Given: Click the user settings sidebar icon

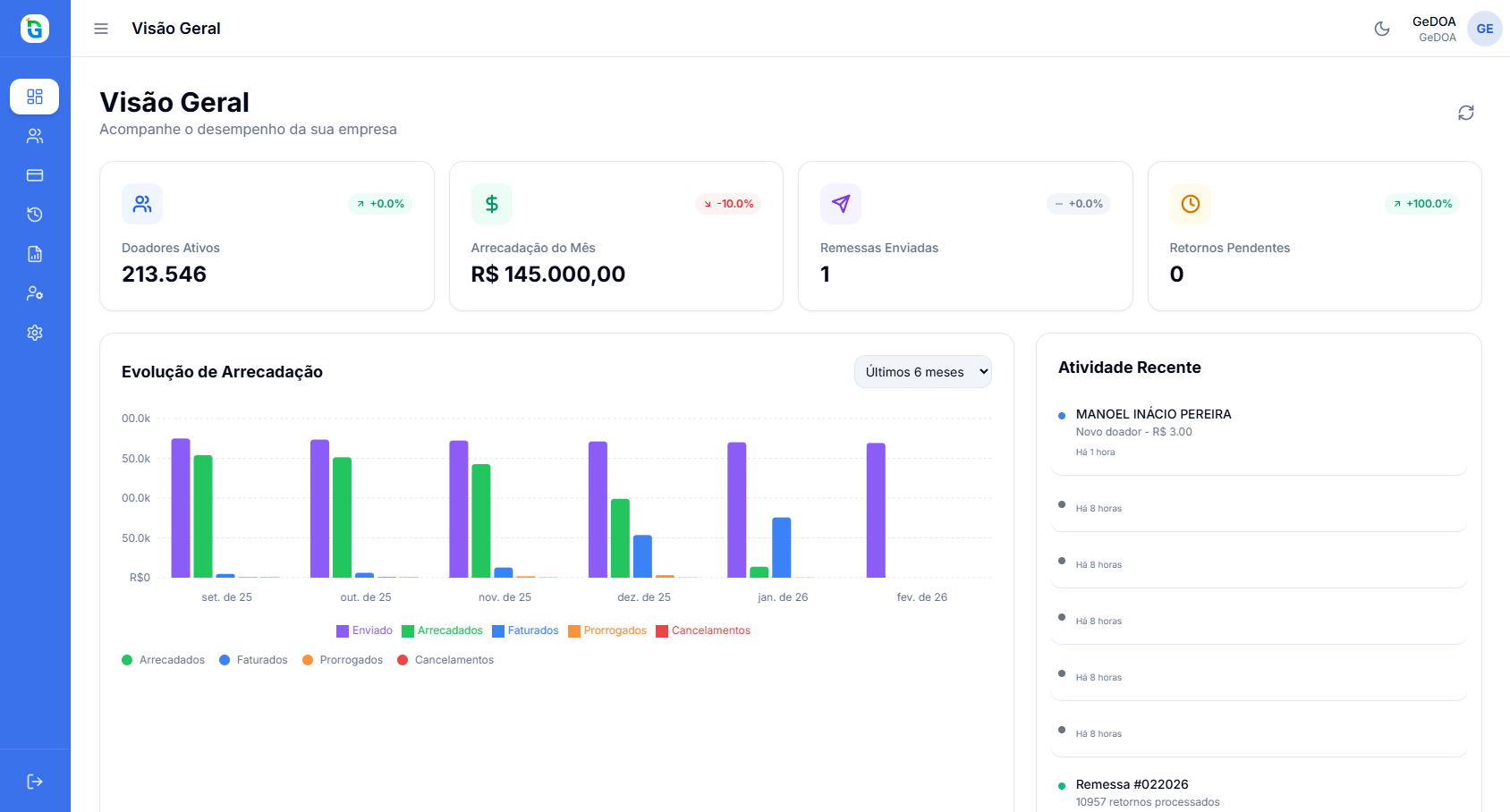Looking at the screenshot, I should [x=35, y=293].
